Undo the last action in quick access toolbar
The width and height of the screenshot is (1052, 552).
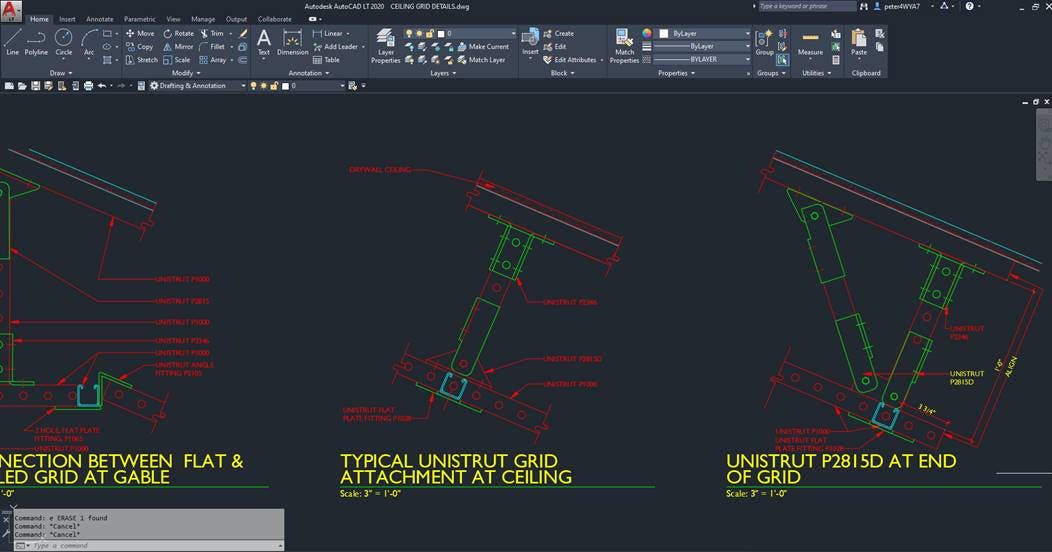click(x=101, y=86)
